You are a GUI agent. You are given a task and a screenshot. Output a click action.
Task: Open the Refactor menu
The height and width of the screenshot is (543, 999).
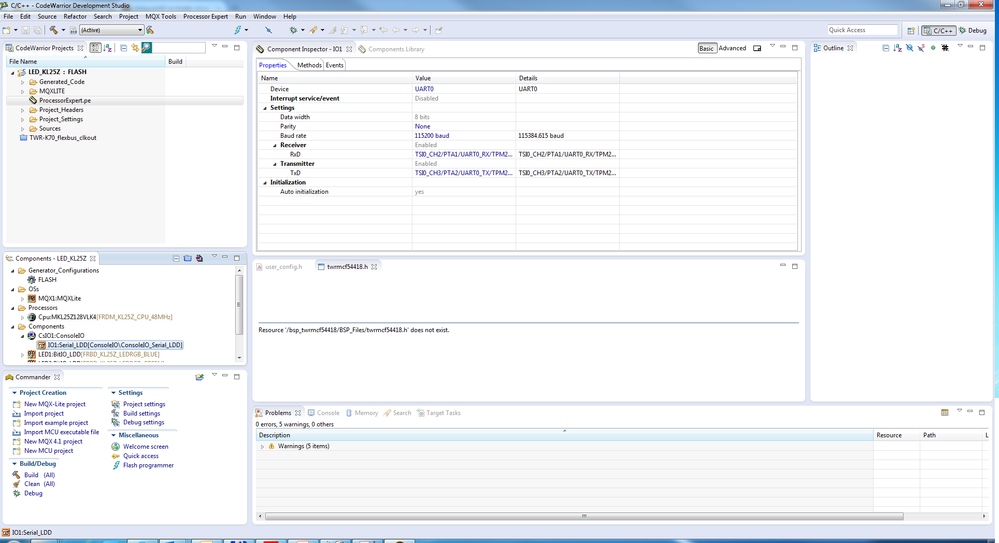pyautogui.click(x=75, y=17)
